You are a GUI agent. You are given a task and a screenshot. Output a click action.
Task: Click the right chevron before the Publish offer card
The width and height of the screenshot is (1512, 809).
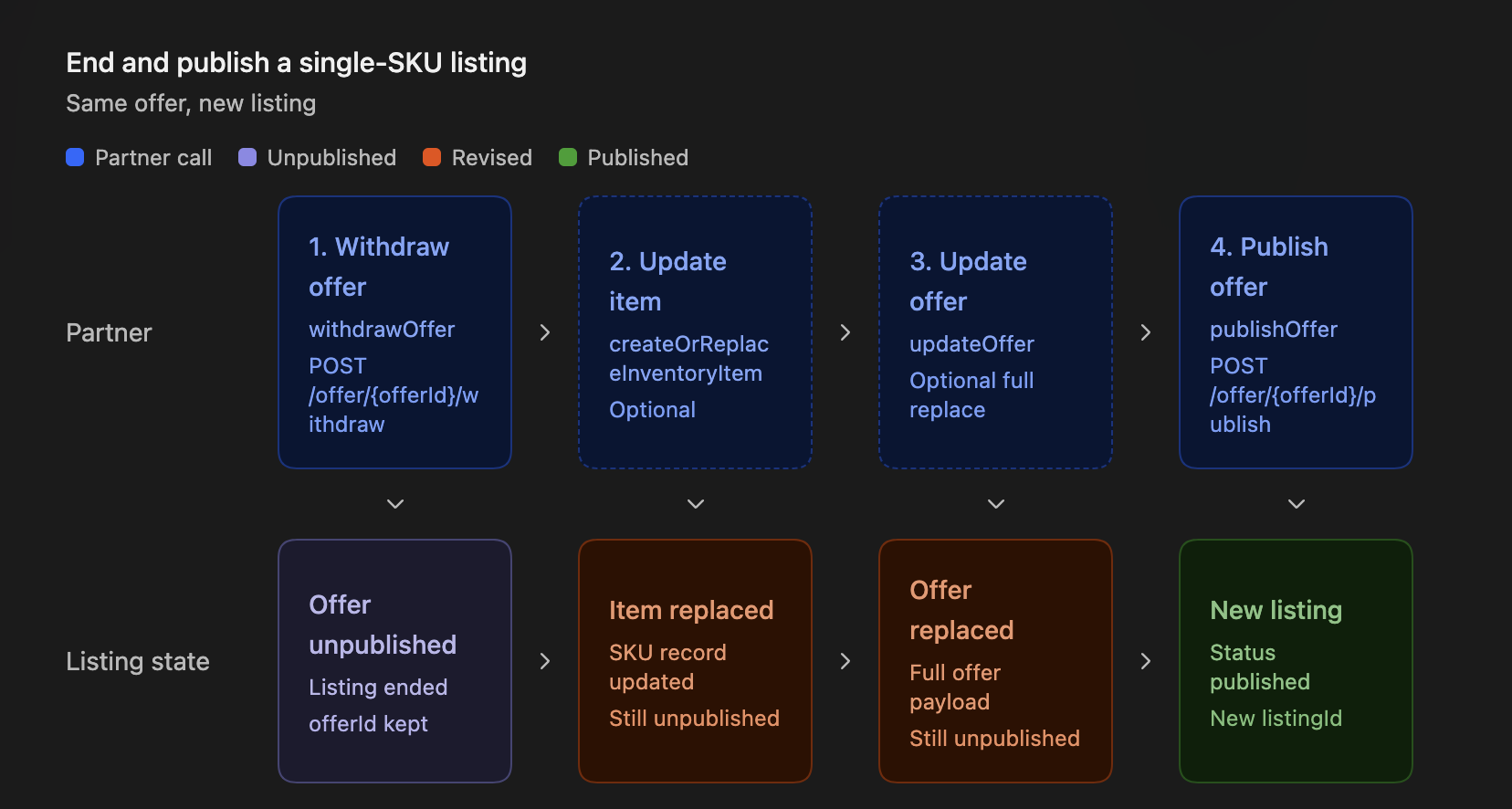coord(1146,332)
